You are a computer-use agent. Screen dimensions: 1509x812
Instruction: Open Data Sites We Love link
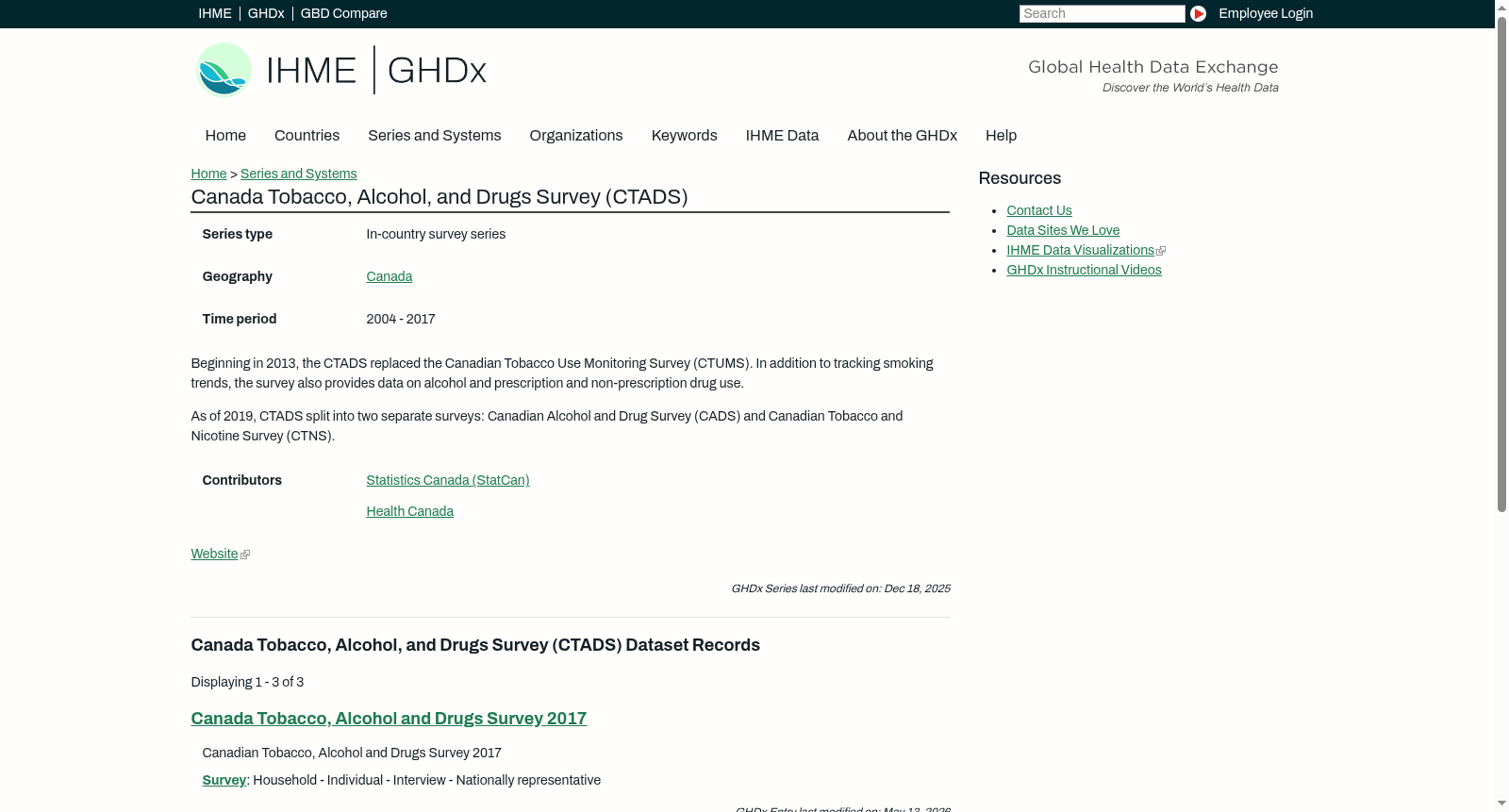1063,230
